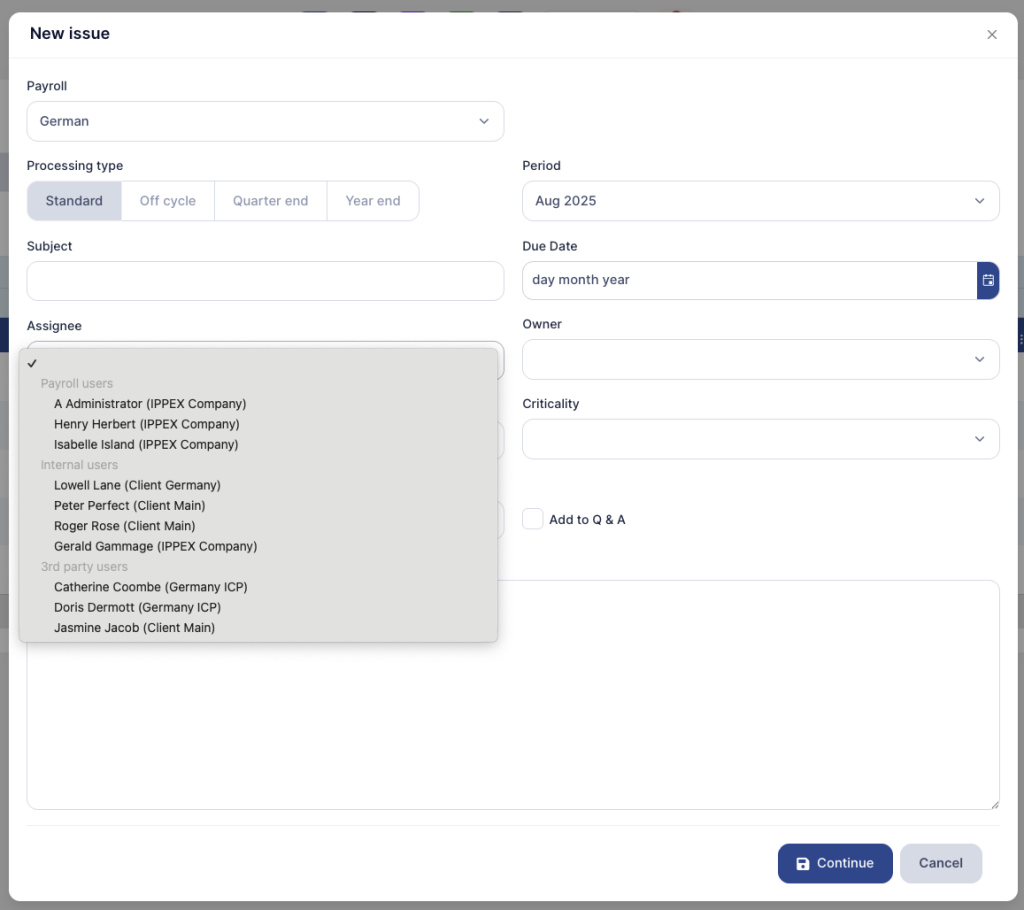Close the New issue dialog
The height and width of the screenshot is (910, 1024).
992,35
